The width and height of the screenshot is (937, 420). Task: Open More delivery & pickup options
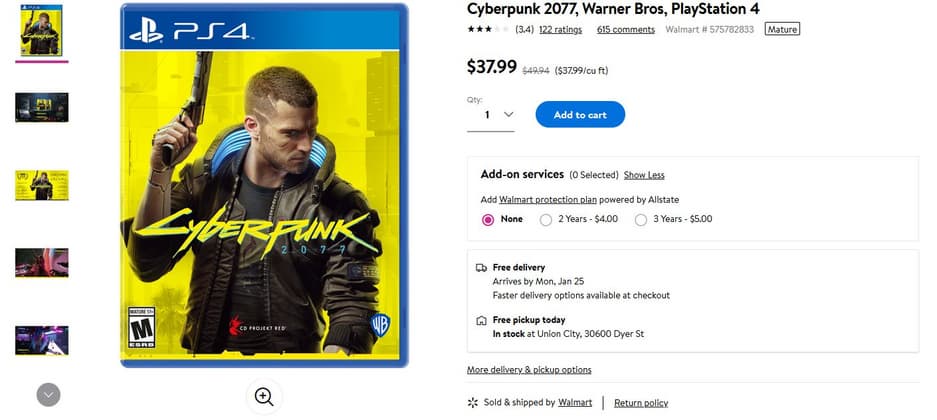(529, 370)
